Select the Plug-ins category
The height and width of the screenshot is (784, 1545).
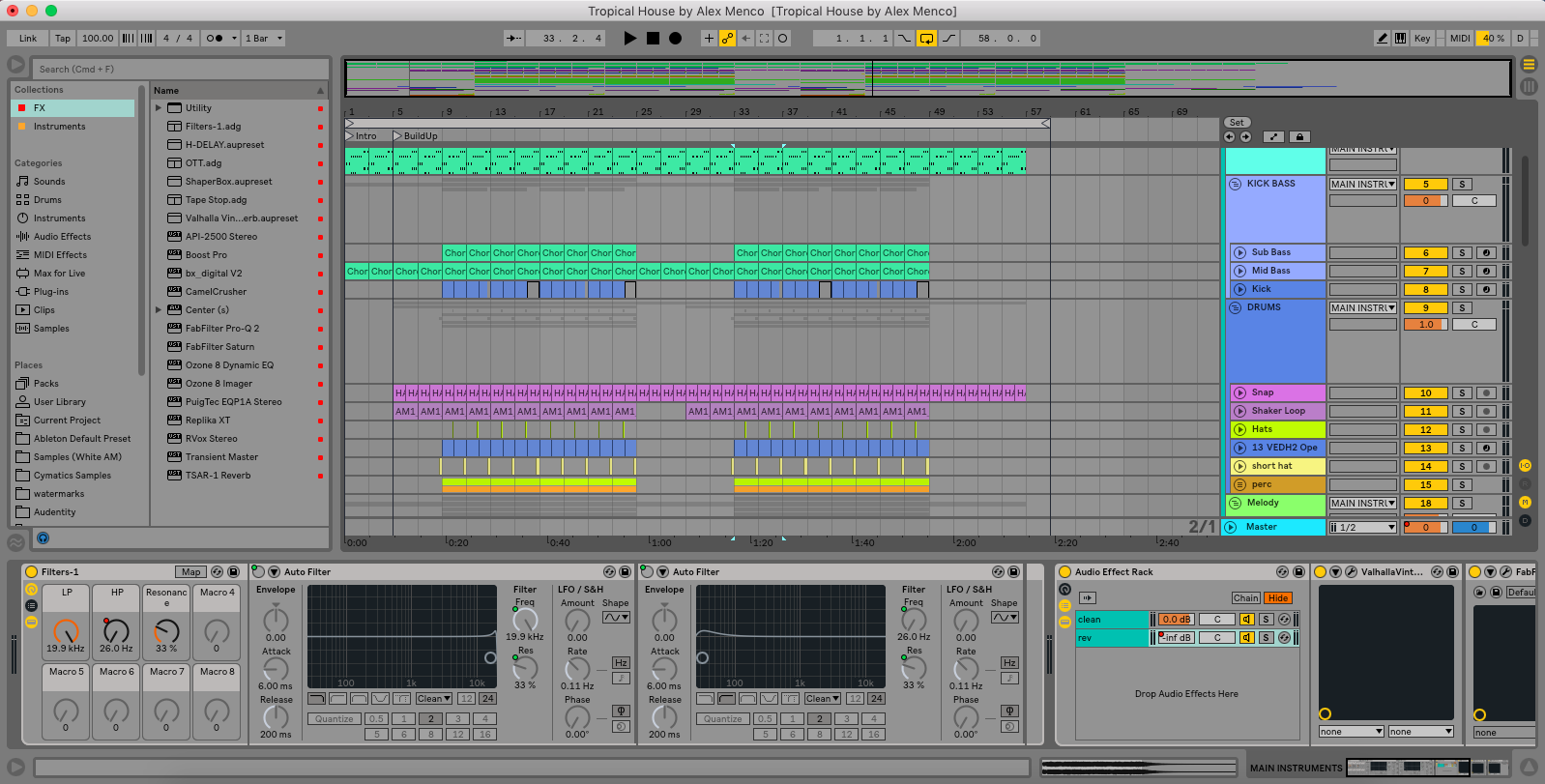coord(51,292)
